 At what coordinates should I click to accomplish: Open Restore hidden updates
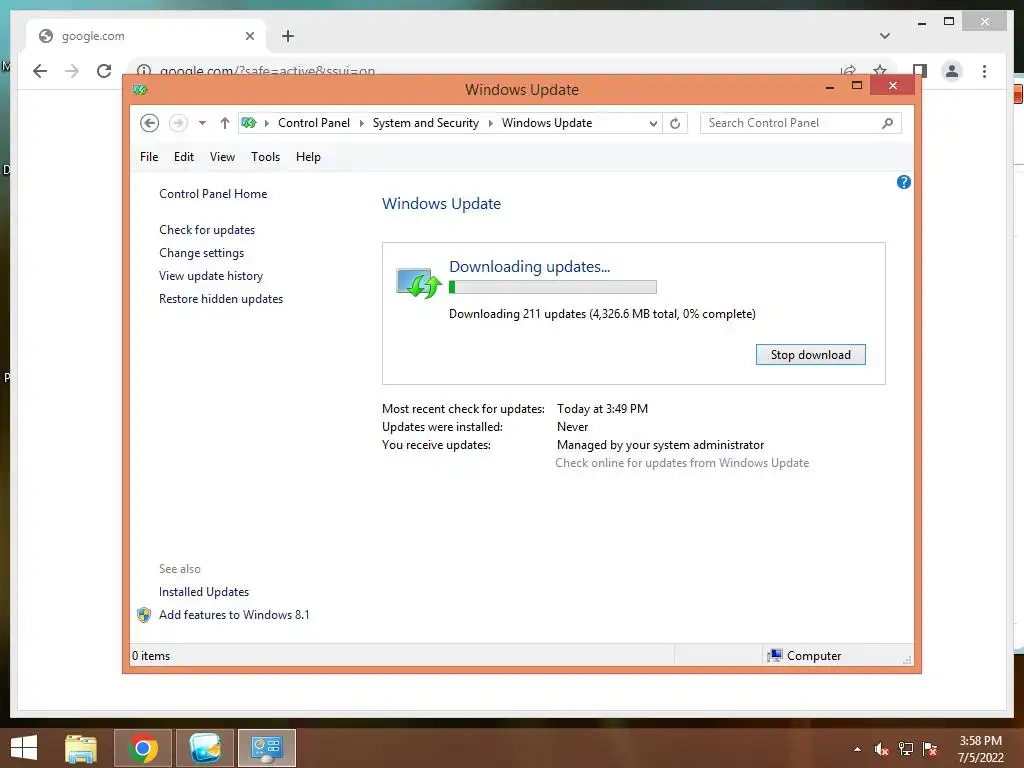coord(221,298)
